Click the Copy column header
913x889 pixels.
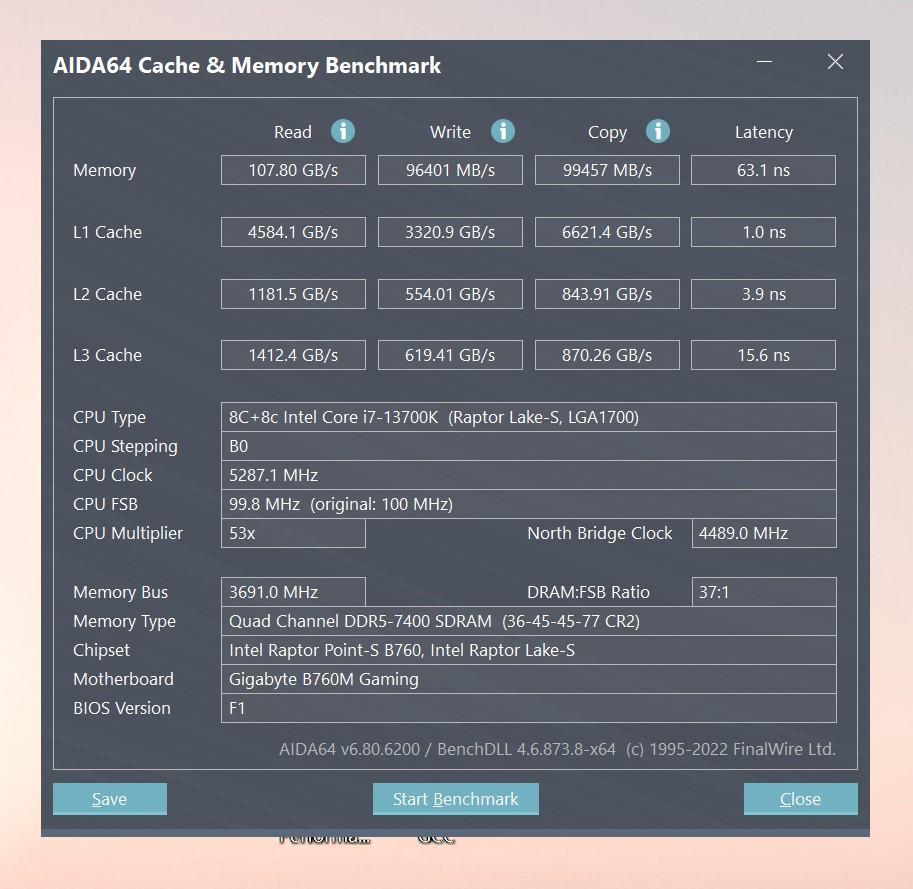coord(607,133)
